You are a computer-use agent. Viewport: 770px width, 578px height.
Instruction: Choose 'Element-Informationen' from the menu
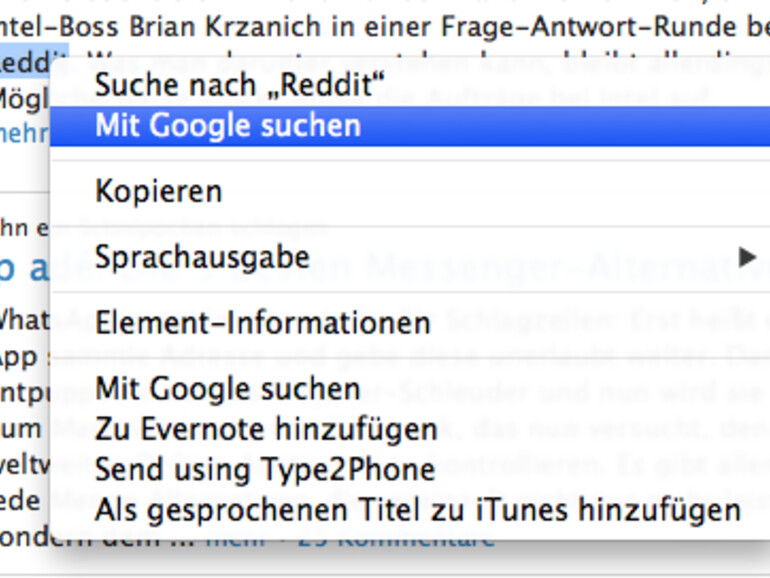coord(262,323)
